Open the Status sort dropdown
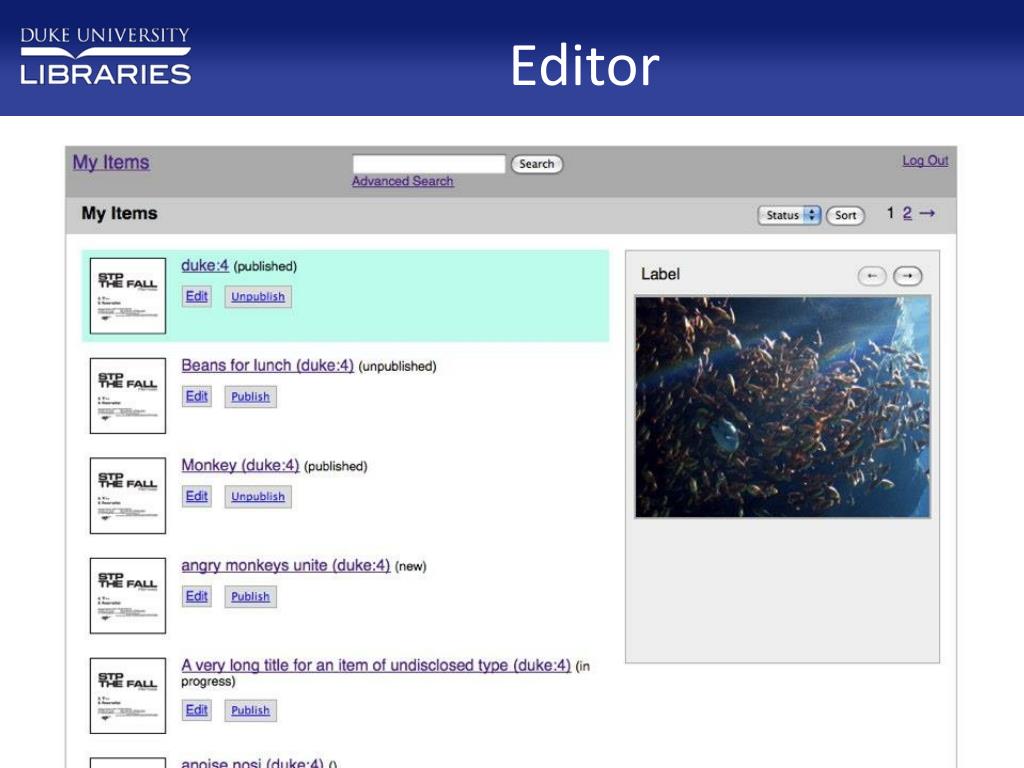The height and width of the screenshot is (768, 1024). point(789,215)
